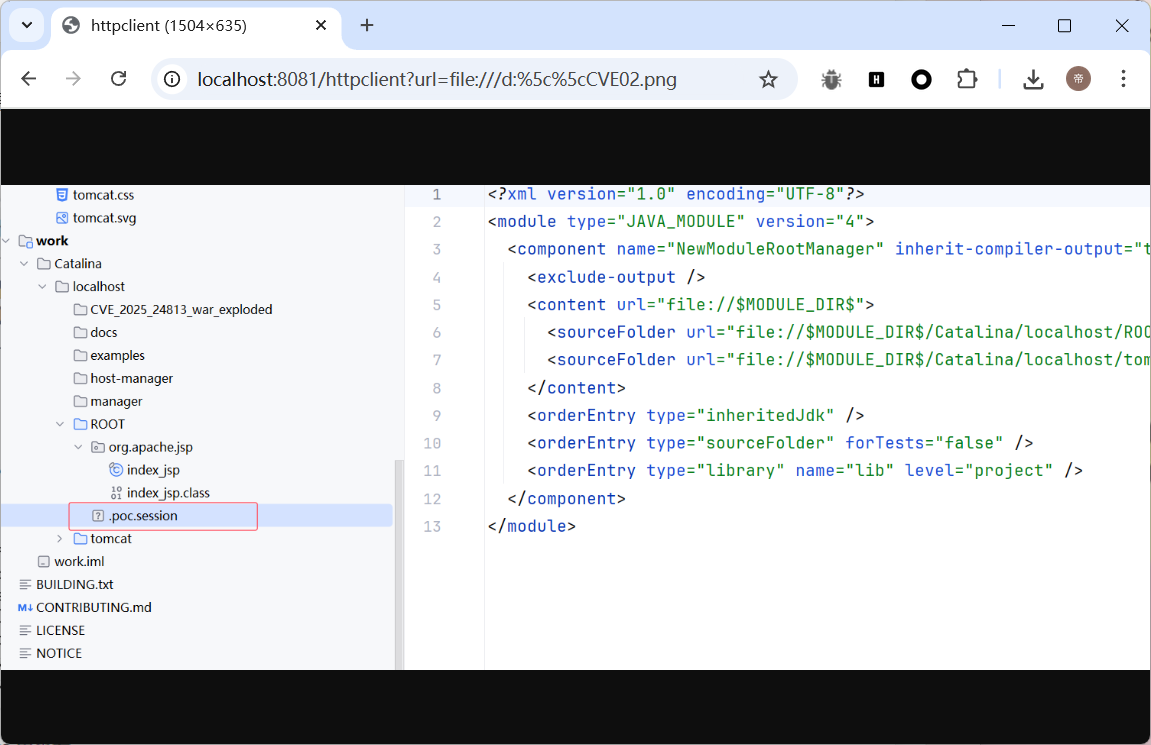Bookmark this page with the star

[768, 79]
